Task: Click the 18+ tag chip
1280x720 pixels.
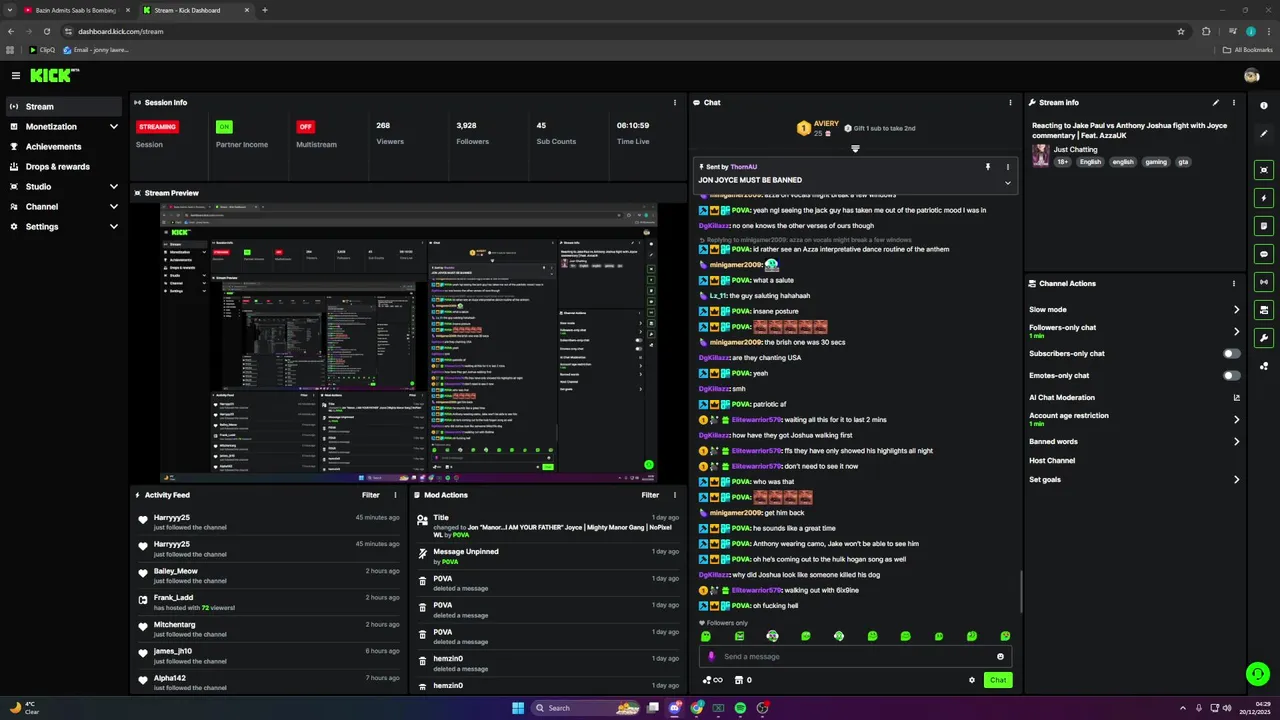Action: [1063, 162]
